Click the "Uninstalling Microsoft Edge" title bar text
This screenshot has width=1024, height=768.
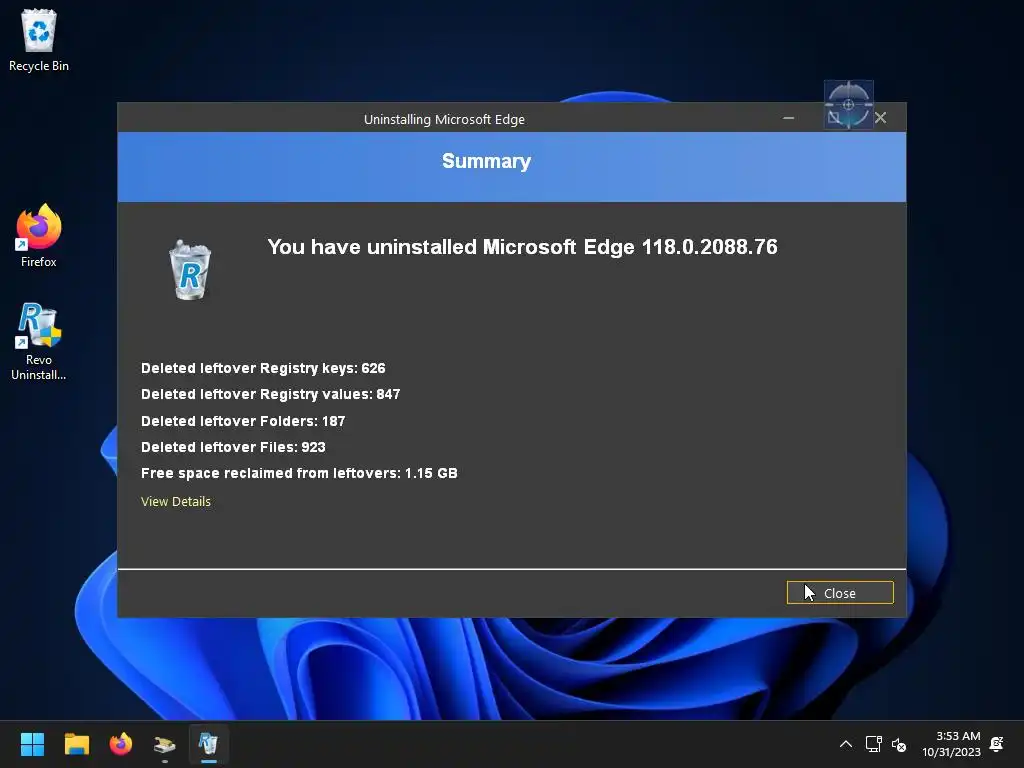pyautogui.click(x=444, y=120)
